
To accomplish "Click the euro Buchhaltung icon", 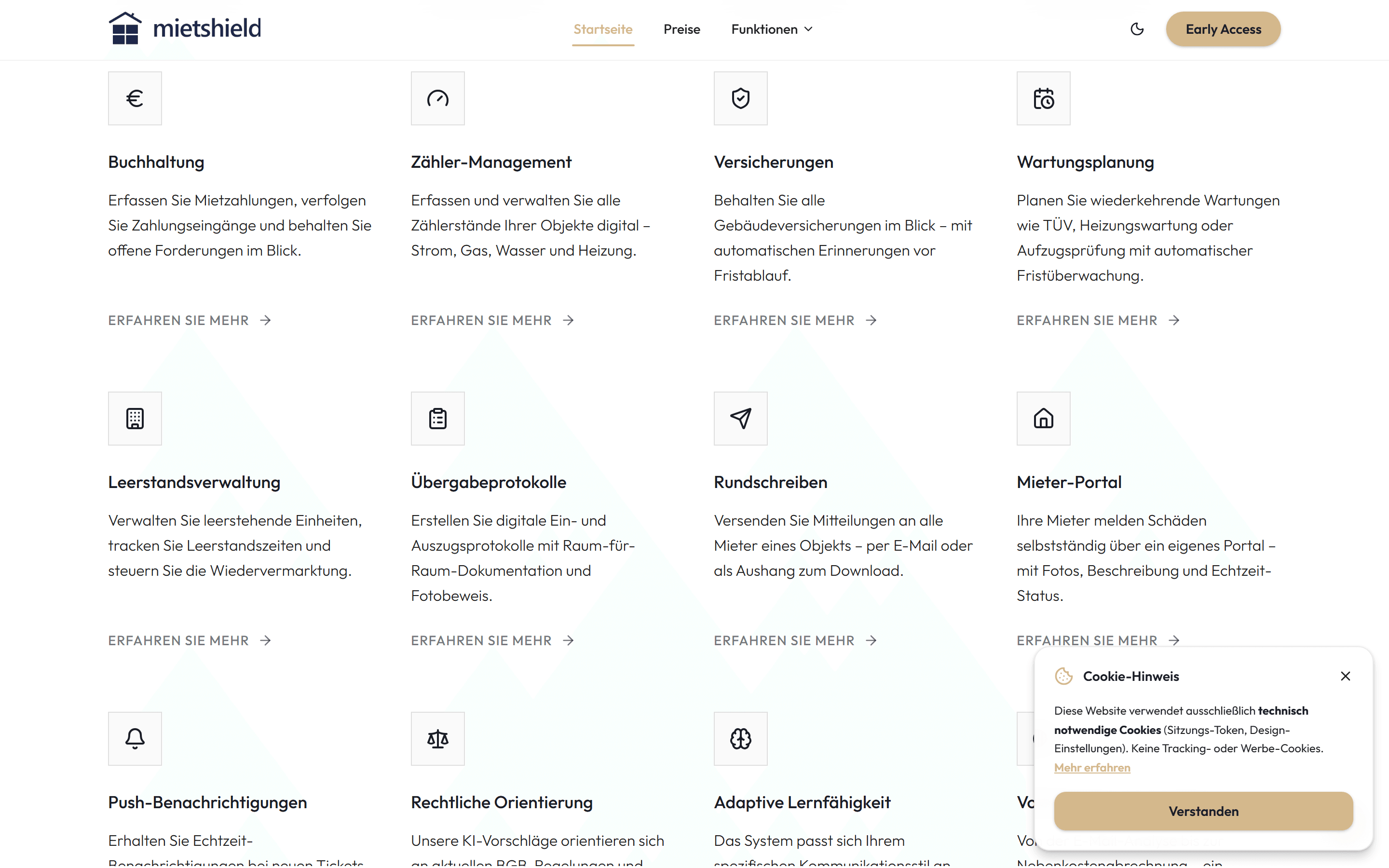I will click(x=135, y=98).
